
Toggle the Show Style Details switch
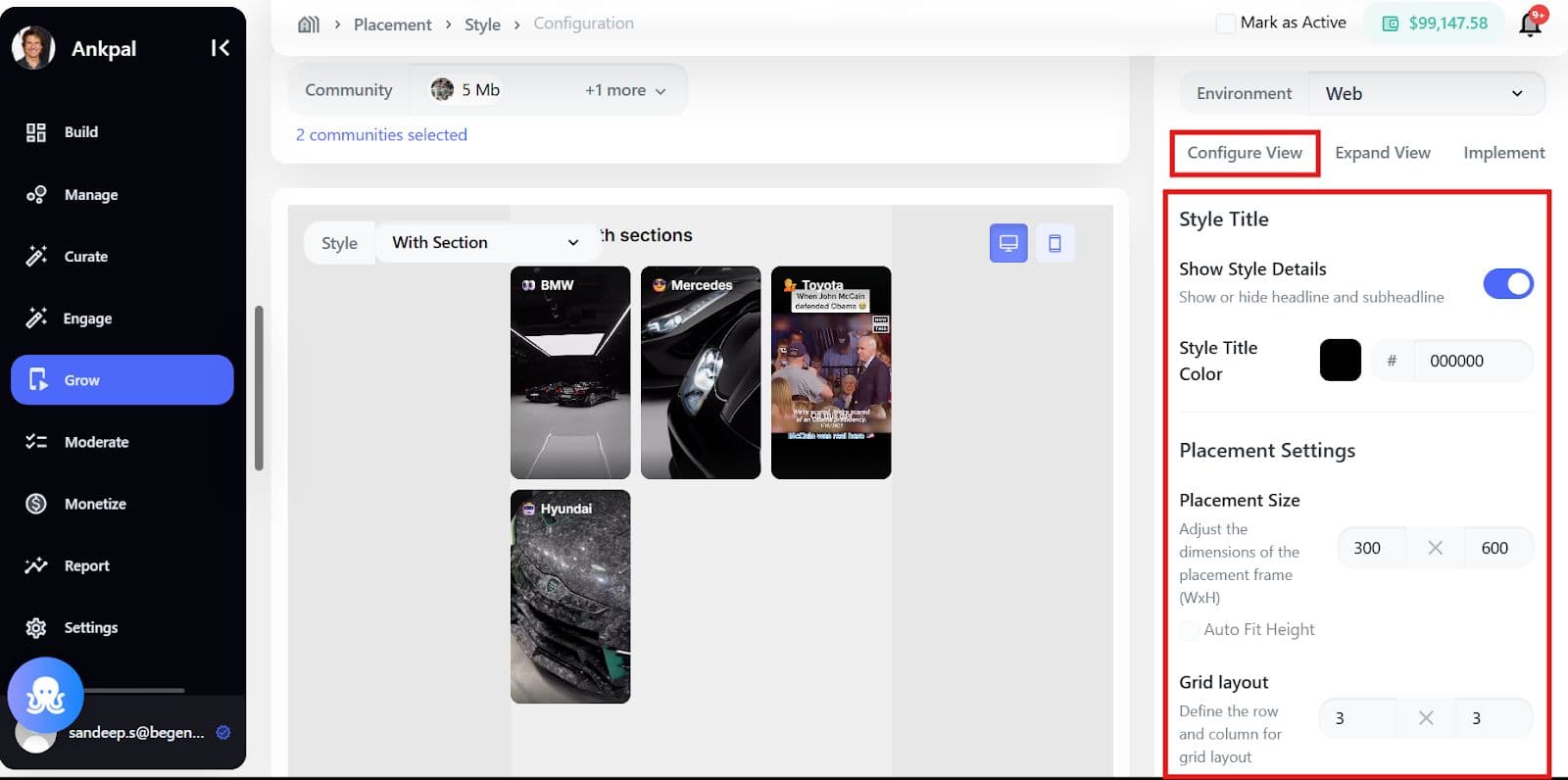pos(1507,284)
